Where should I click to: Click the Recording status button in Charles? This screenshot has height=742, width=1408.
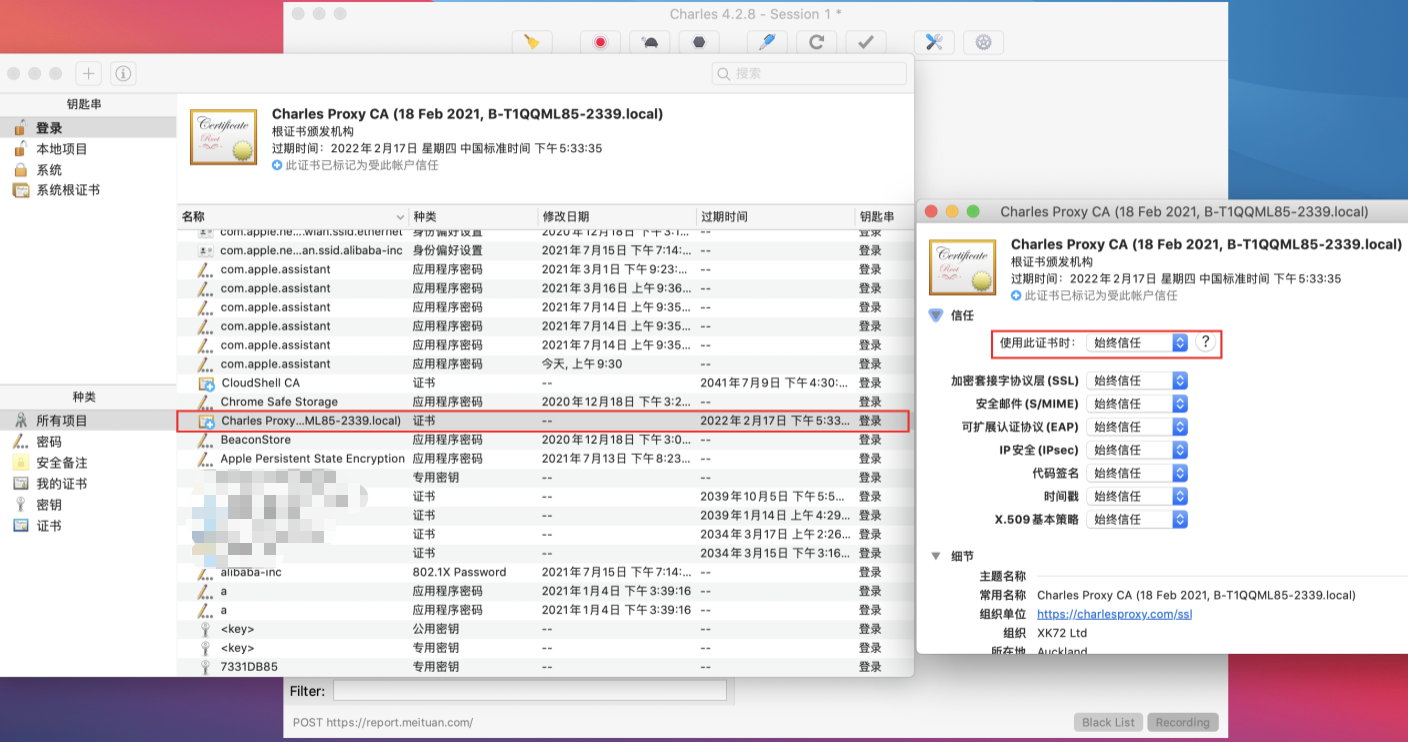point(1182,722)
